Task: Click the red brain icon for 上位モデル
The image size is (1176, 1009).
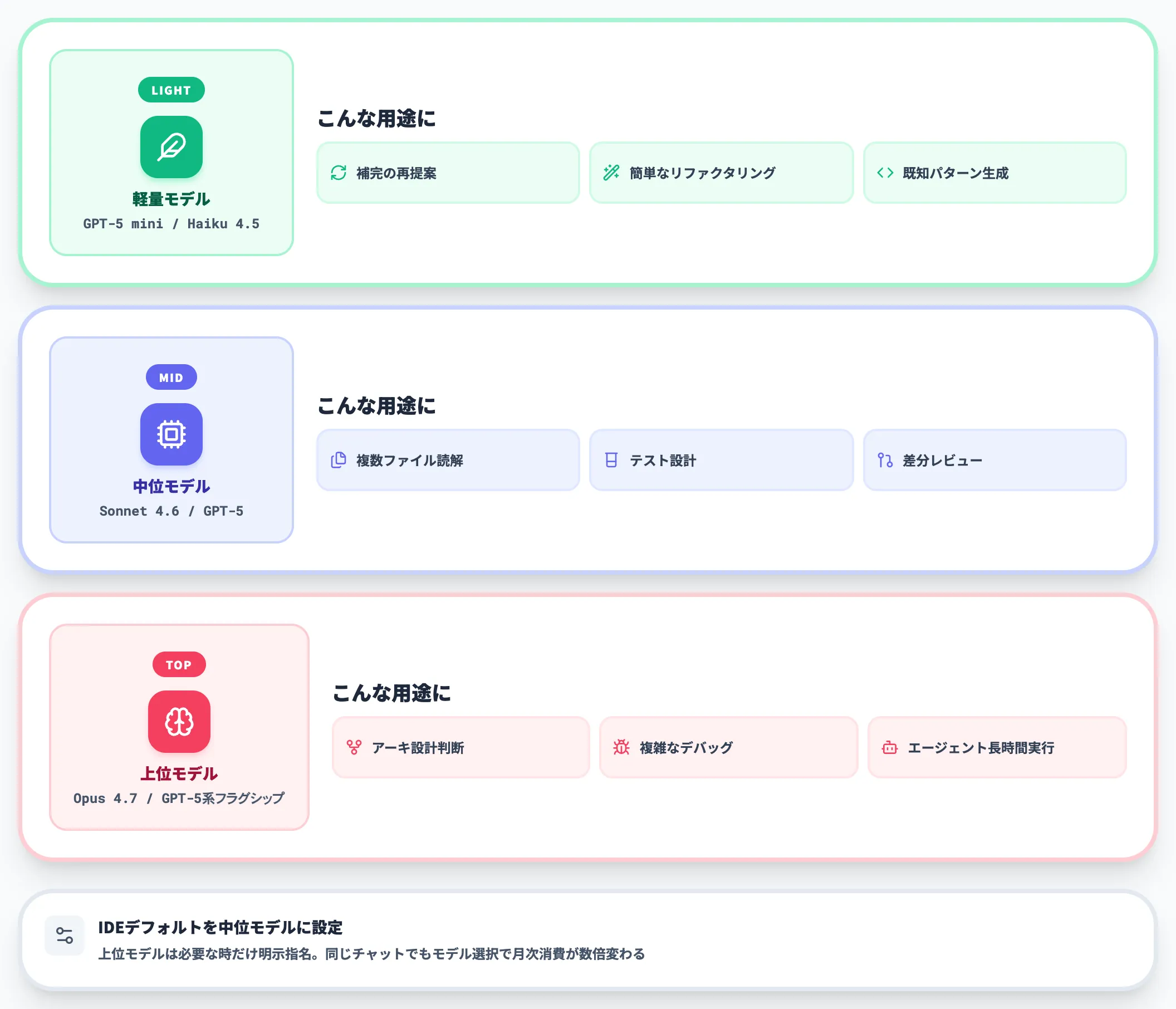Action: [179, 721]
